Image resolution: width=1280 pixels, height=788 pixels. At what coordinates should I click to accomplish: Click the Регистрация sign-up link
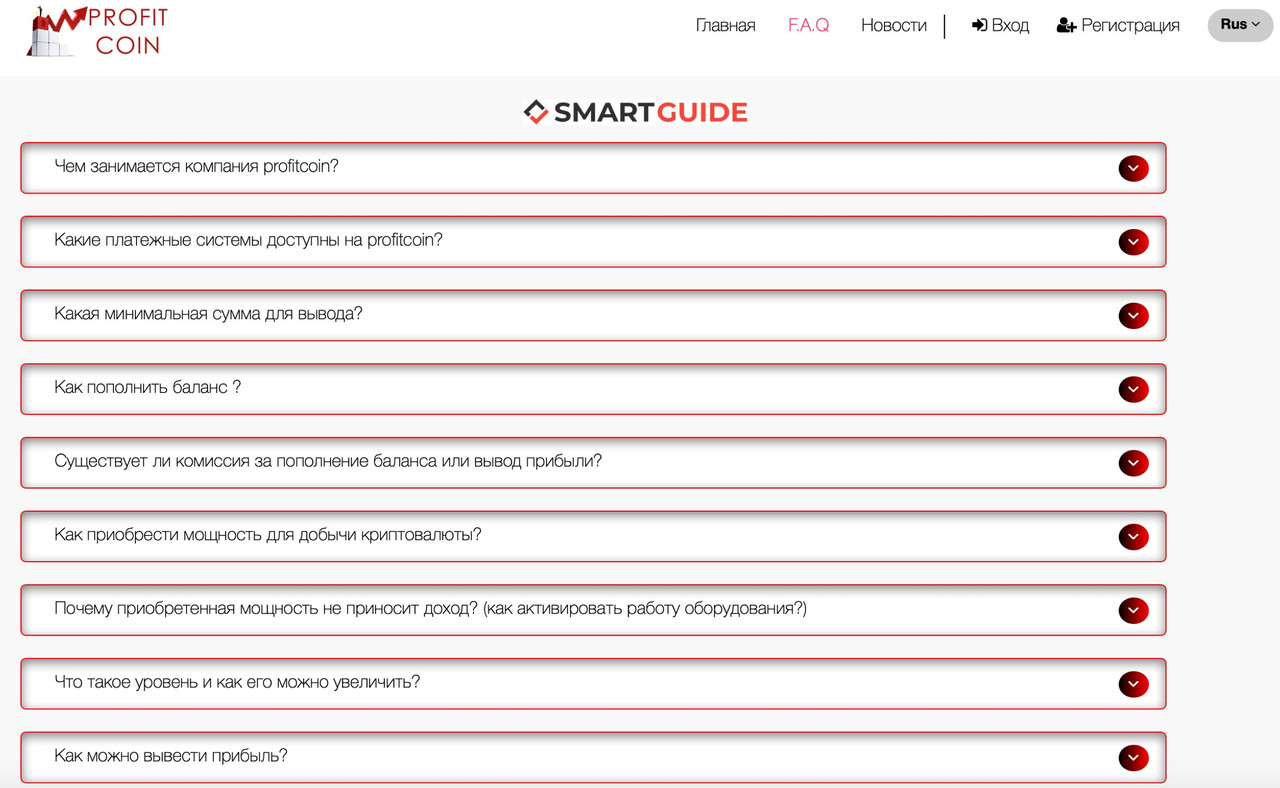pos(1118,25)
